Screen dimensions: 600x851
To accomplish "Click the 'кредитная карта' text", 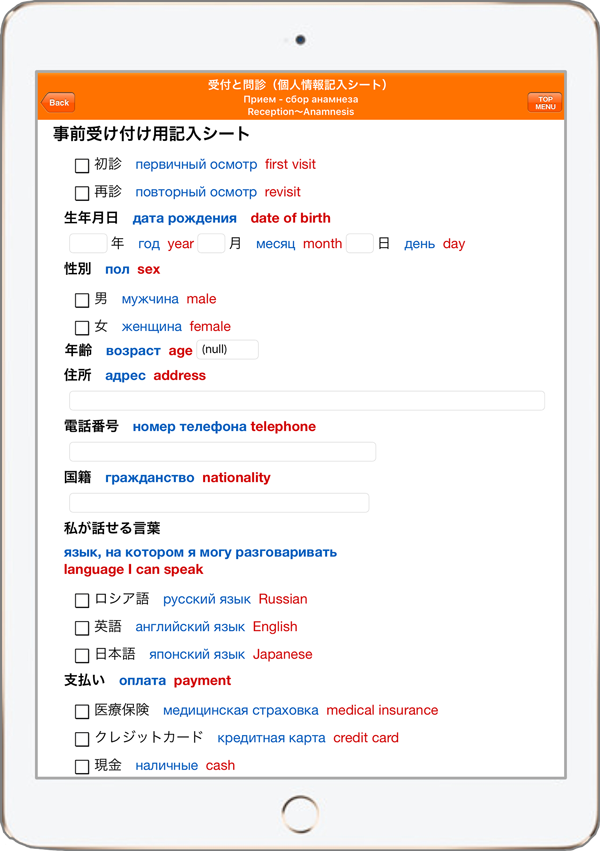I will pos(271,739).
